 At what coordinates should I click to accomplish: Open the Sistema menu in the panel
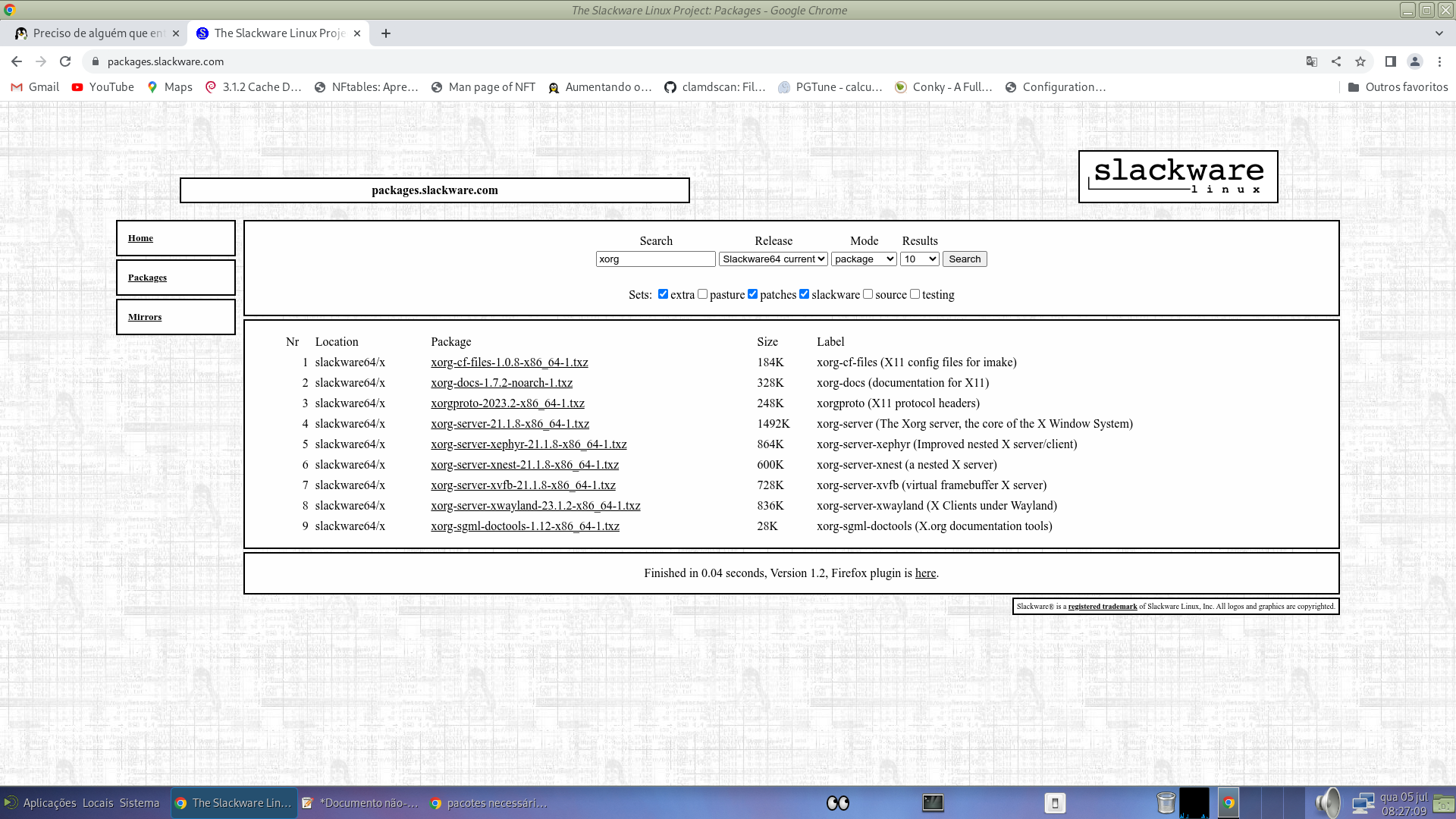[140, 803]
